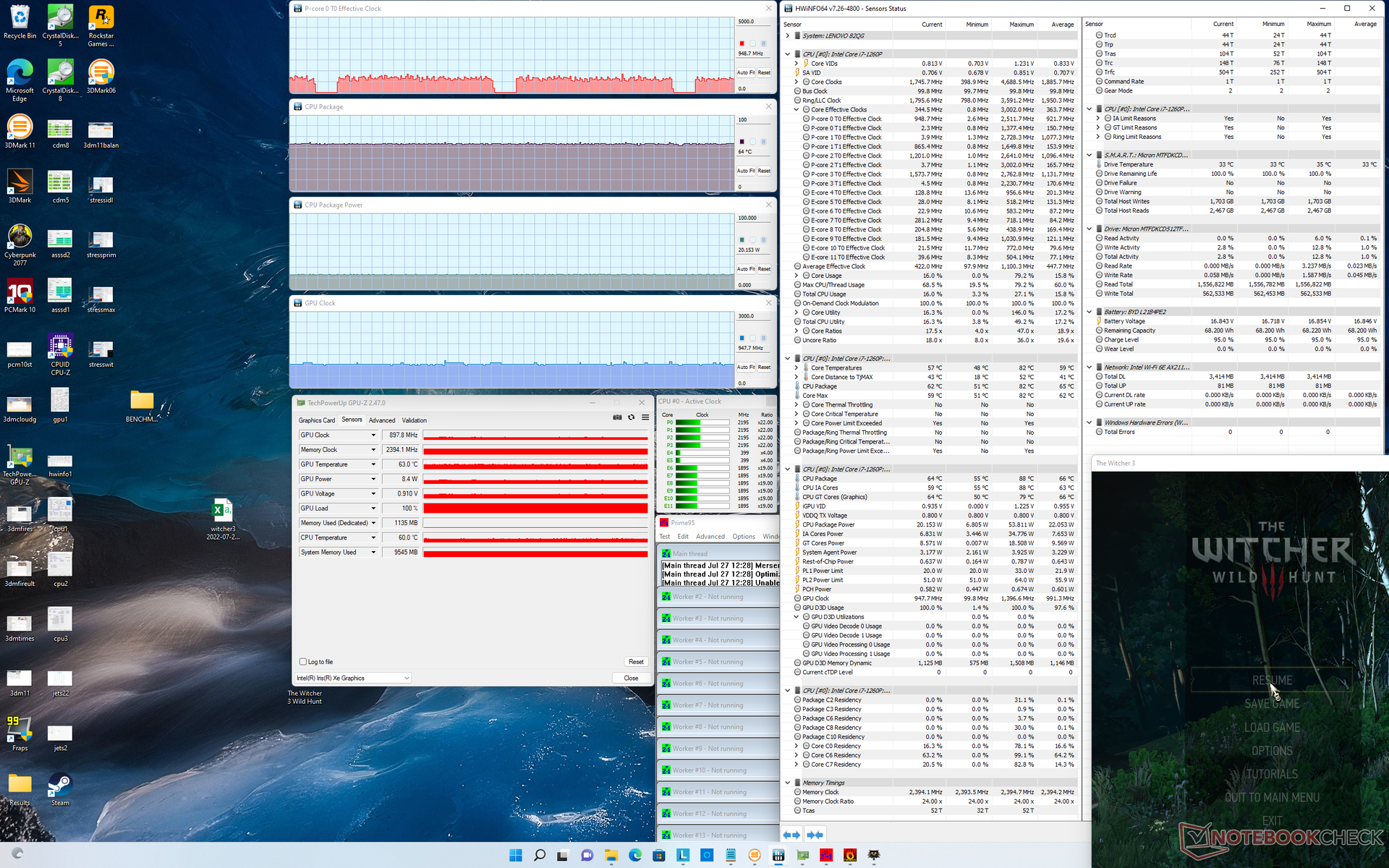Click the Windows Start button on the taskbar
1389x868 pixels.
[515, 855]
